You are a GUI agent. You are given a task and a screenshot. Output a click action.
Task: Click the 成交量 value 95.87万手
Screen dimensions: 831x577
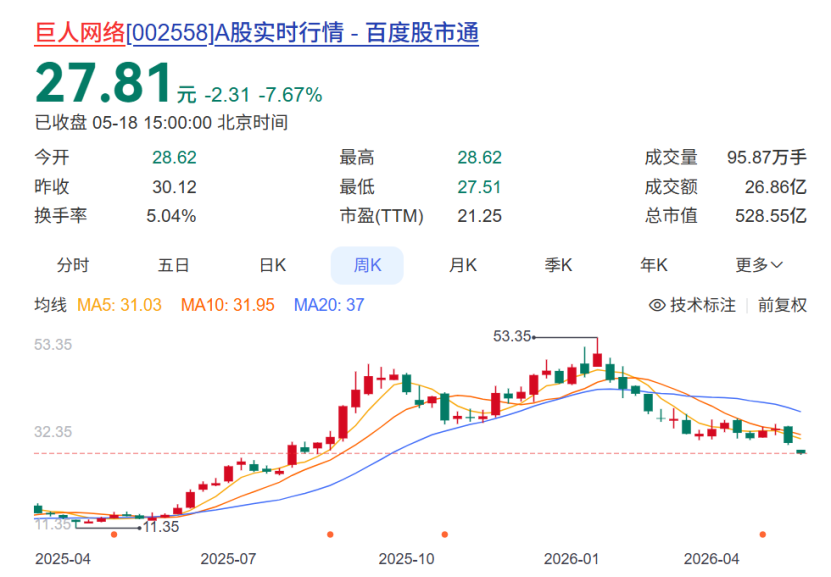tap(767, 157)
